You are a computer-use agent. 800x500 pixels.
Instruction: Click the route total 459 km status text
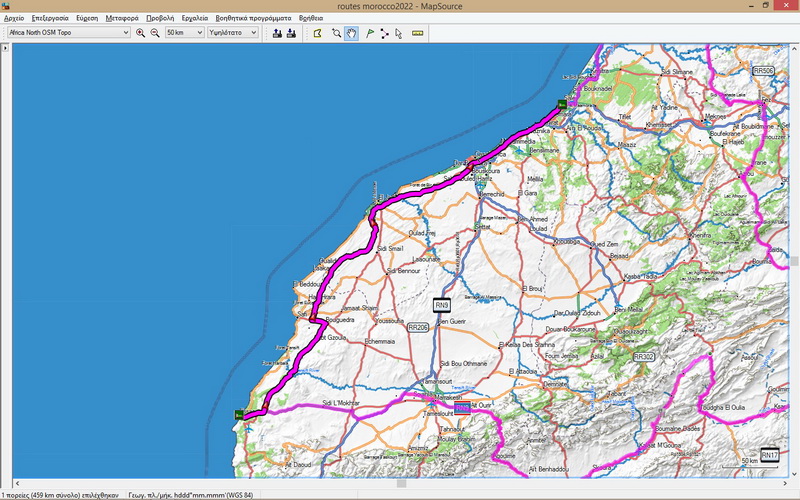60,495
